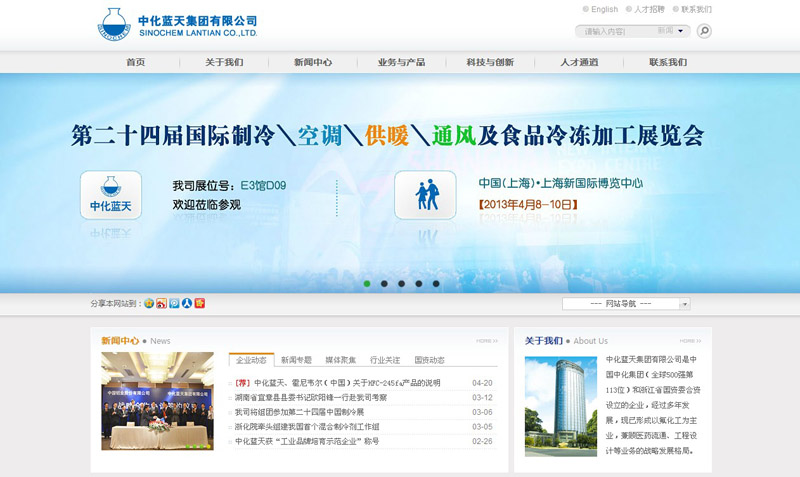Show the first banner slide dot

[x=367, y=284]
